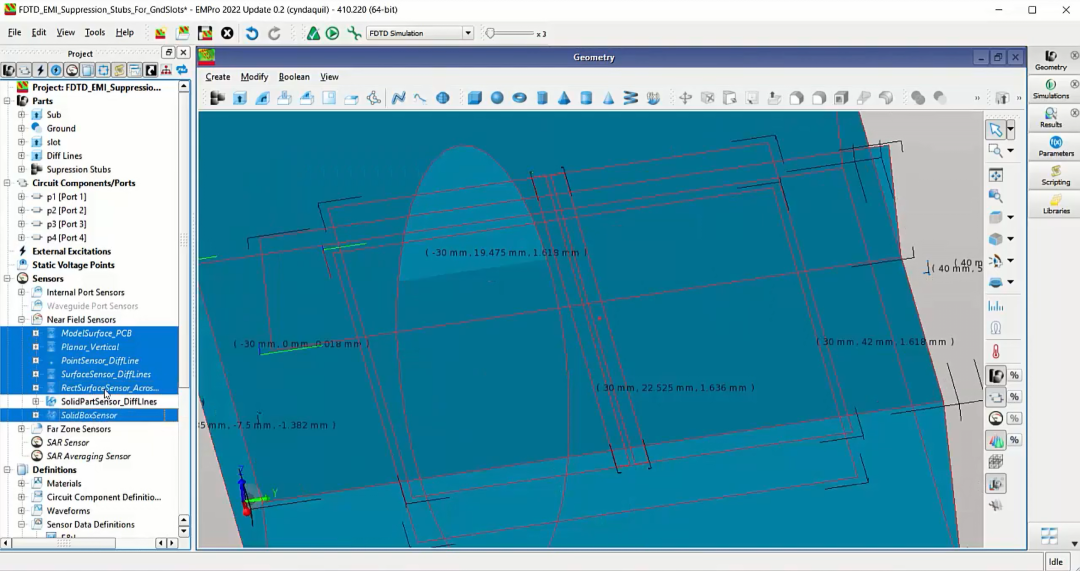This screenshot has width=1080, height=571.
Task: Click the blue refresh arrows in Project toolbar
Action: 182,70
